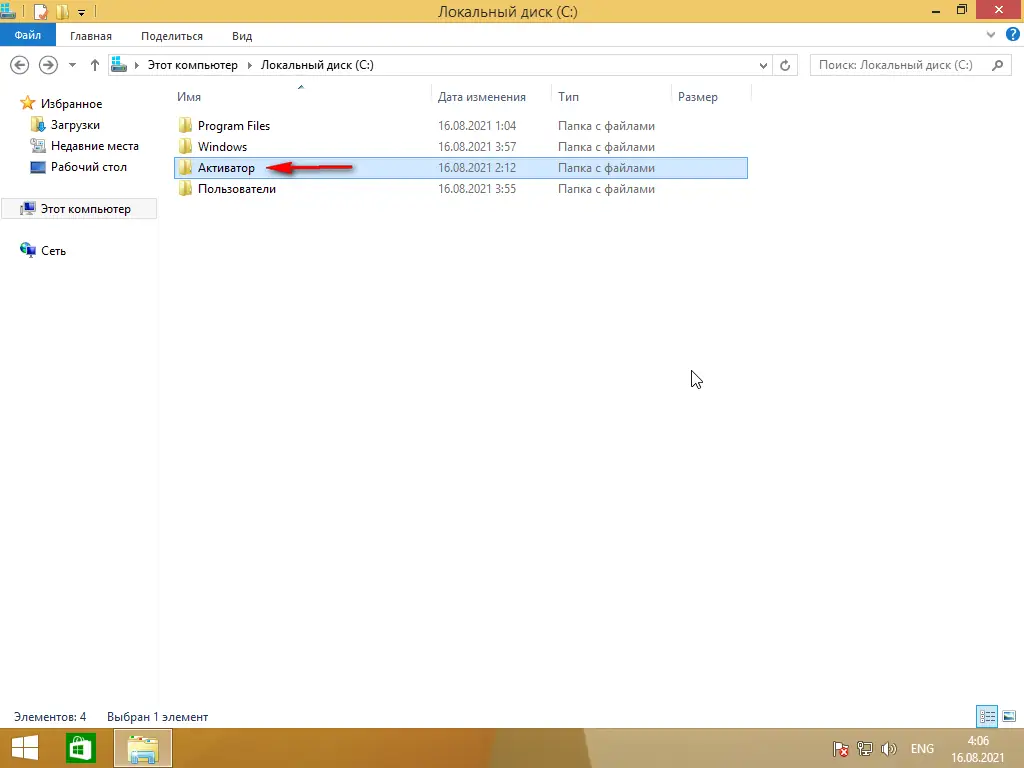
Task: Open the Customize Quick Access Toolbar dropdown
Action: click(x=82, y=12)
